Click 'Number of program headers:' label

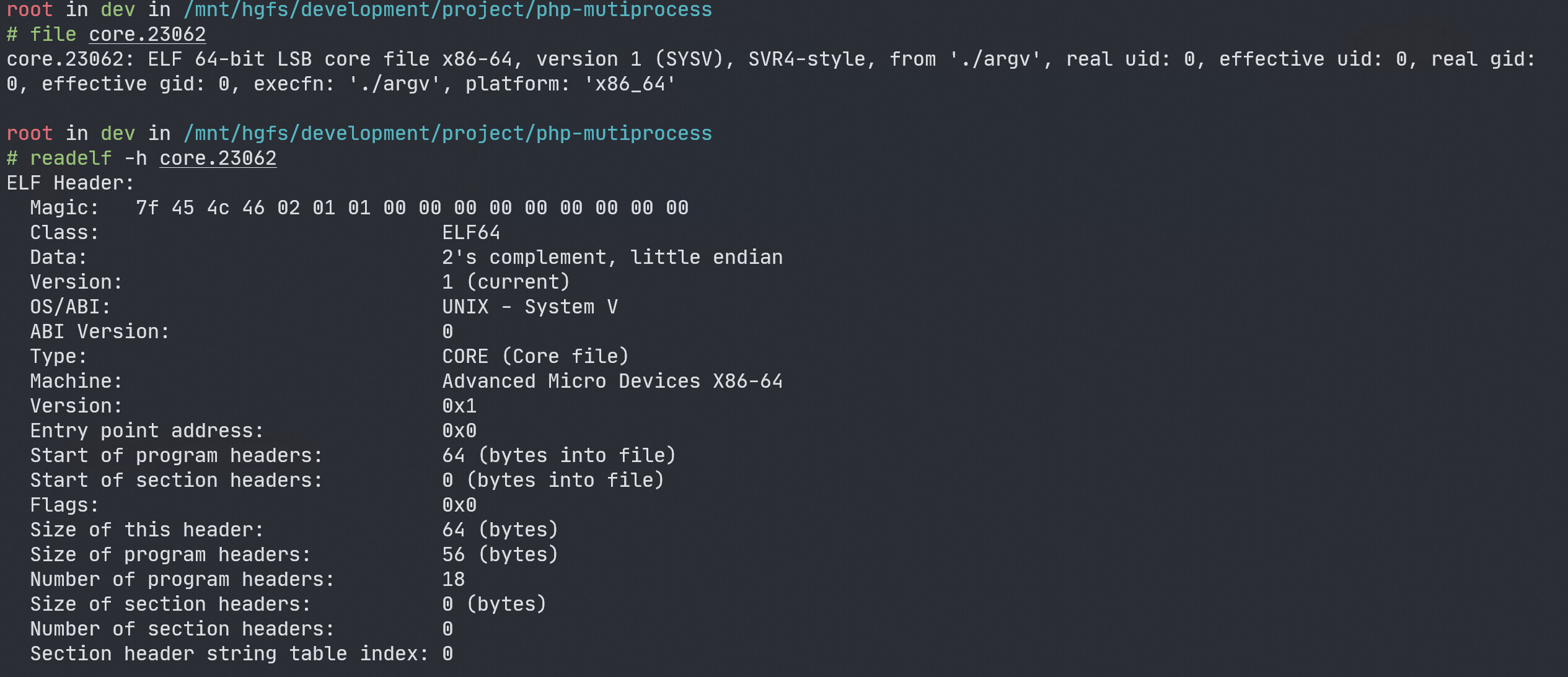pos(182,580)
